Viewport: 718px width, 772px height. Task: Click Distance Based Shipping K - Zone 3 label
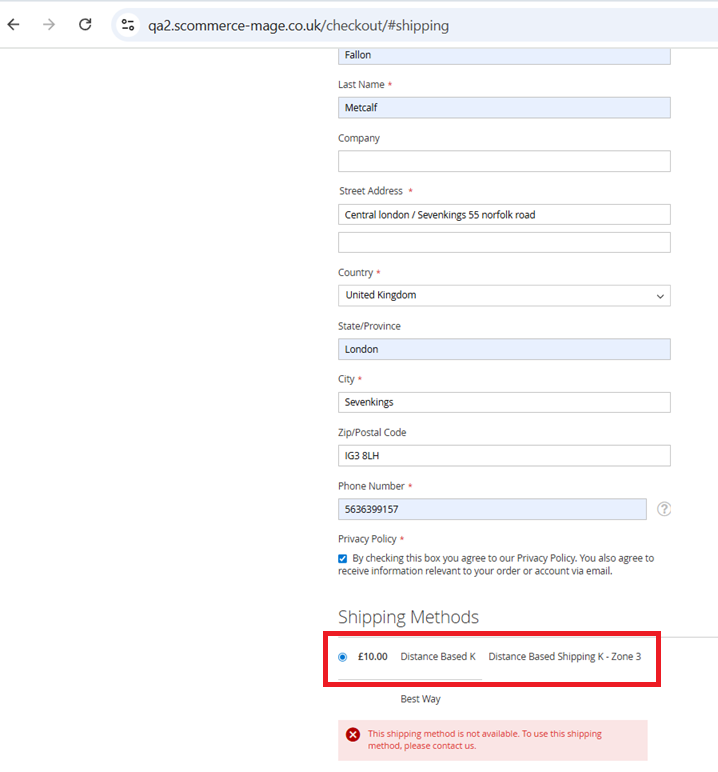point(564,657)
